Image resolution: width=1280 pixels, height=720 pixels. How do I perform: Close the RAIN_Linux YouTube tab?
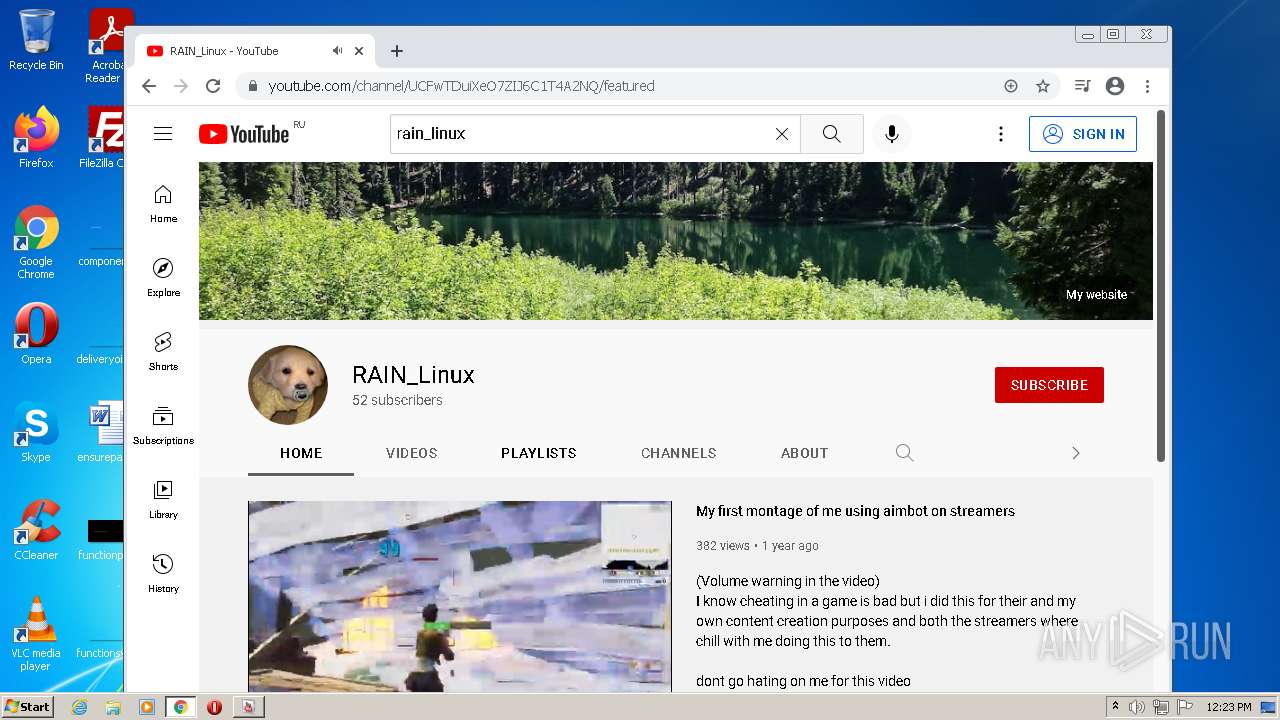(359, 51)
